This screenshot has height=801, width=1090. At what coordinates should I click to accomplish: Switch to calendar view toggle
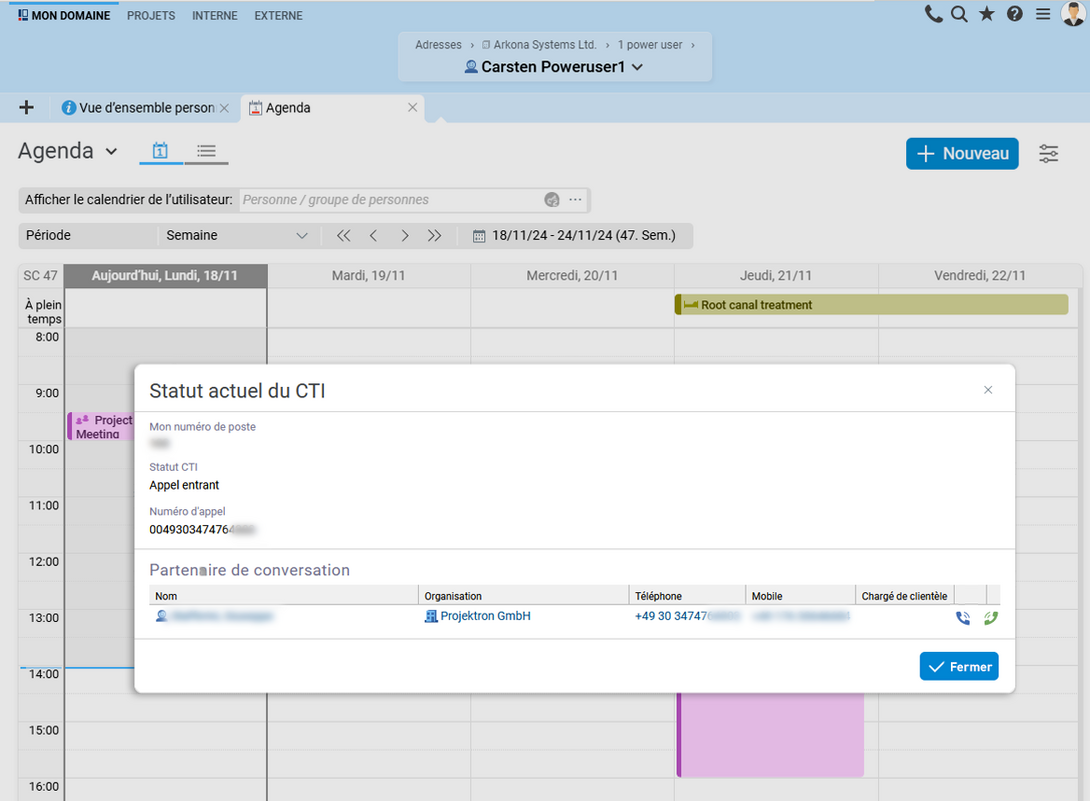pyautogui.click(x=160, y=151)
